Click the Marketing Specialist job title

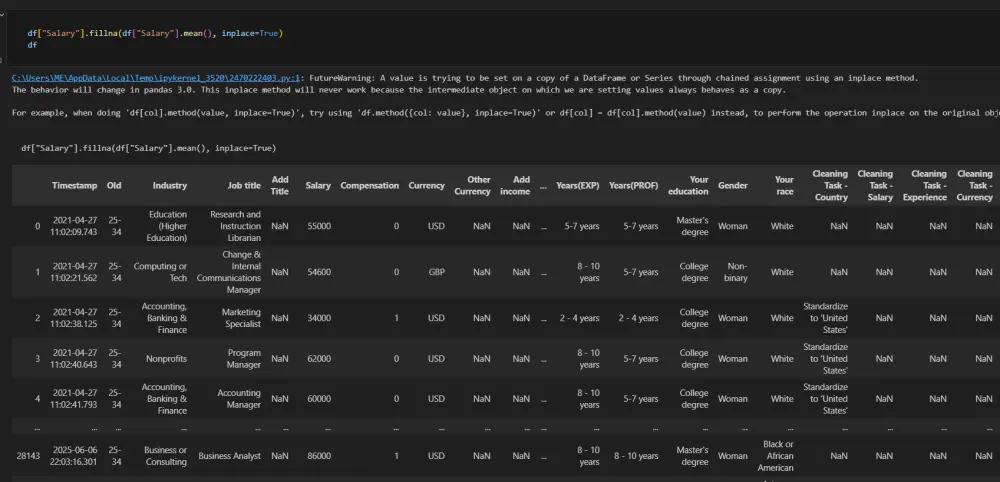241,318
